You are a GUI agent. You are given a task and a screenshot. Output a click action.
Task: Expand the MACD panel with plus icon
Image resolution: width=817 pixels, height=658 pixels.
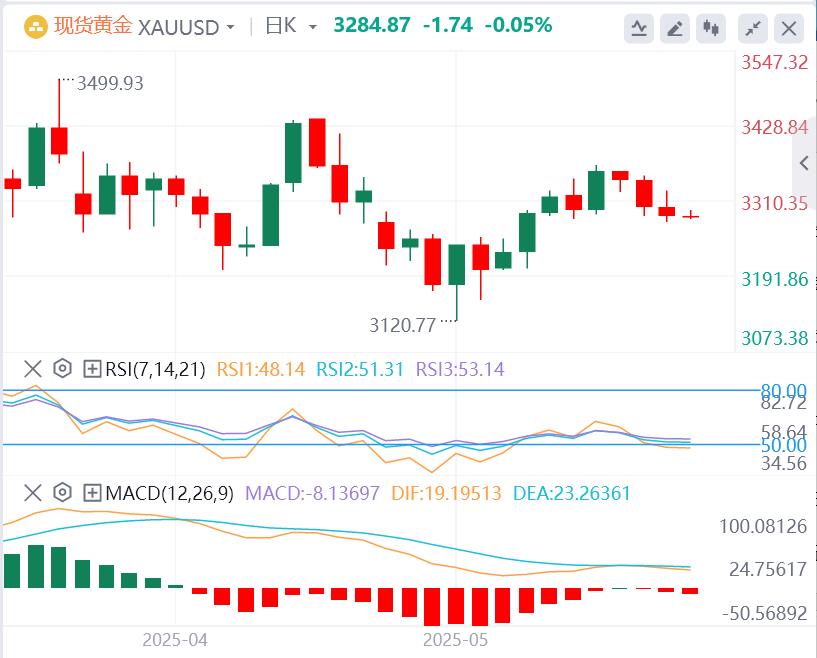(x=92, y=492)
